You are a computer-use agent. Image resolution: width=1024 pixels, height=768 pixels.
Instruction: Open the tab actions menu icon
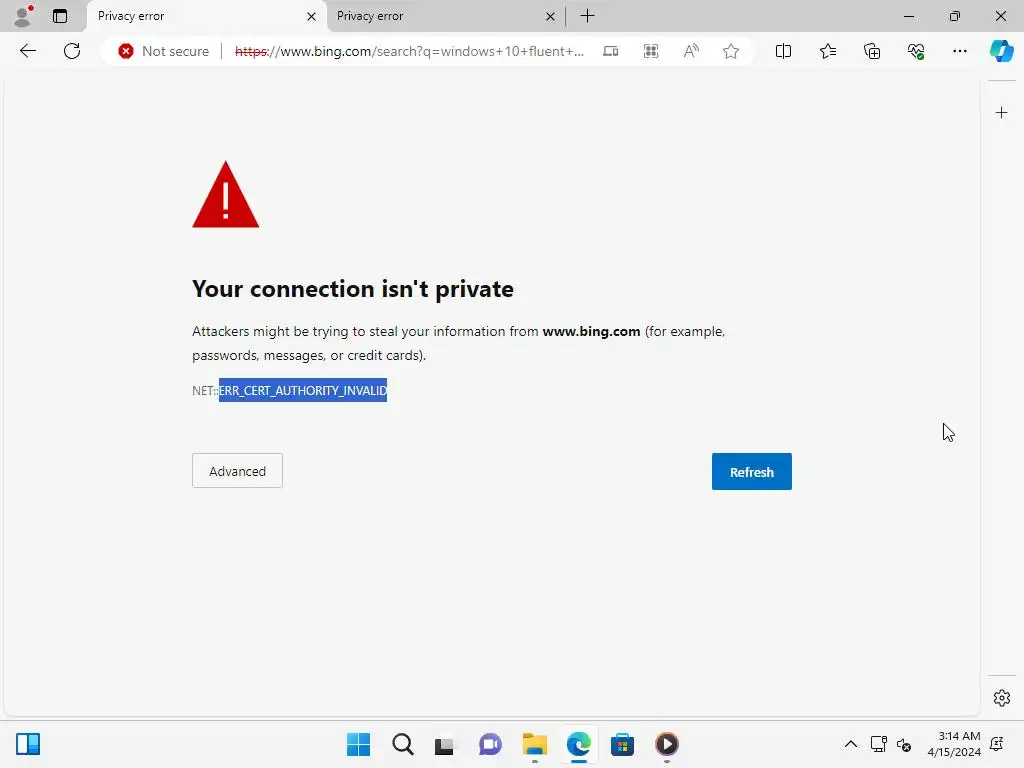(60, 16)
